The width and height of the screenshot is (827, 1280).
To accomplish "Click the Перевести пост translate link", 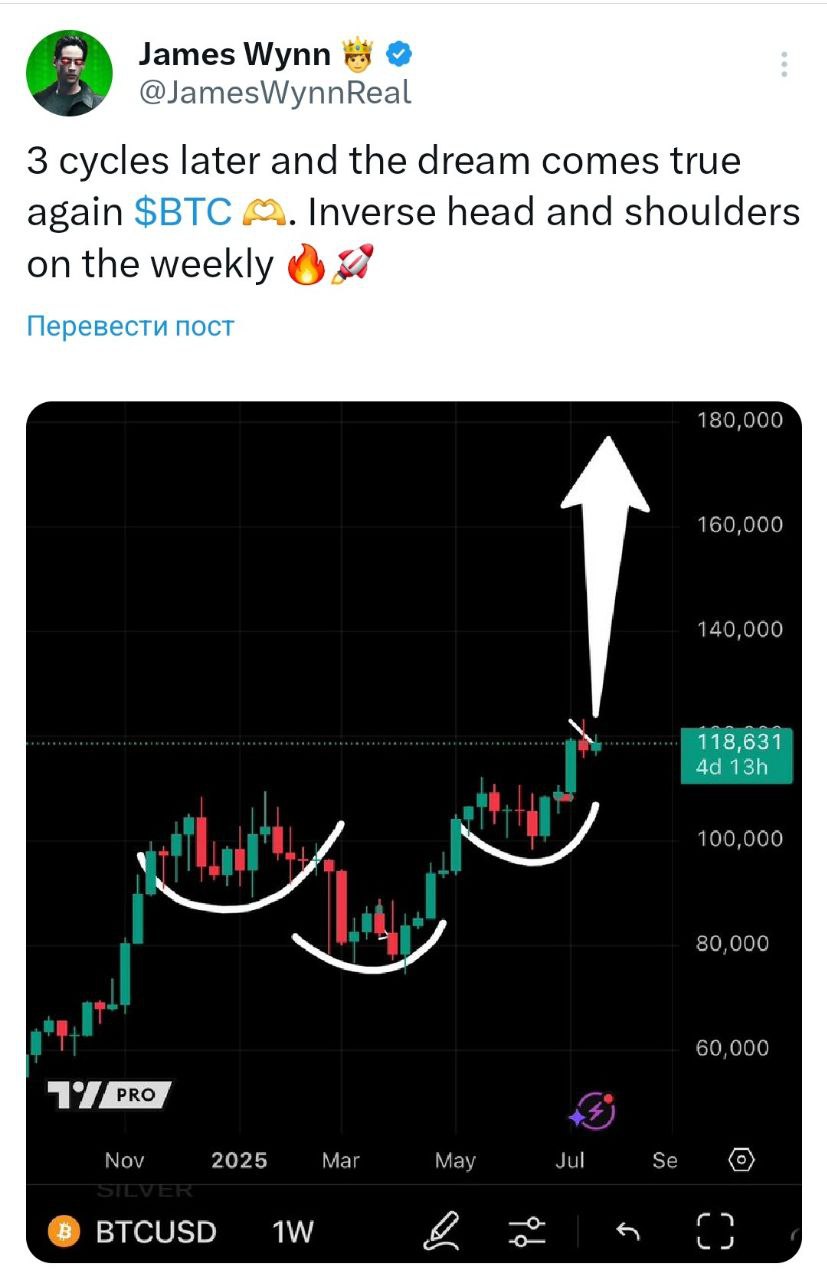I will (x=129, y=326).
